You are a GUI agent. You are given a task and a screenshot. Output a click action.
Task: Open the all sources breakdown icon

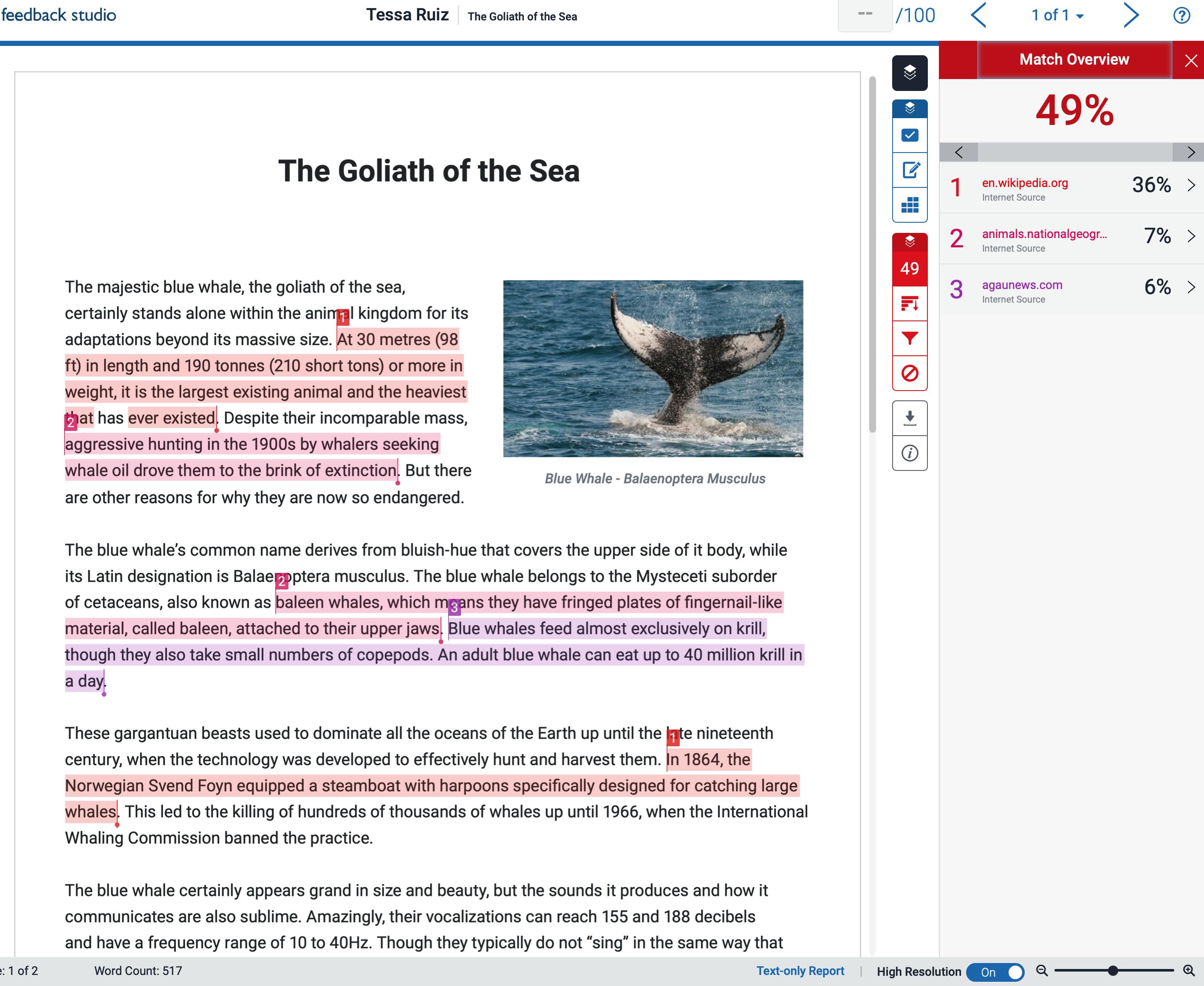[x=910, y=304]
